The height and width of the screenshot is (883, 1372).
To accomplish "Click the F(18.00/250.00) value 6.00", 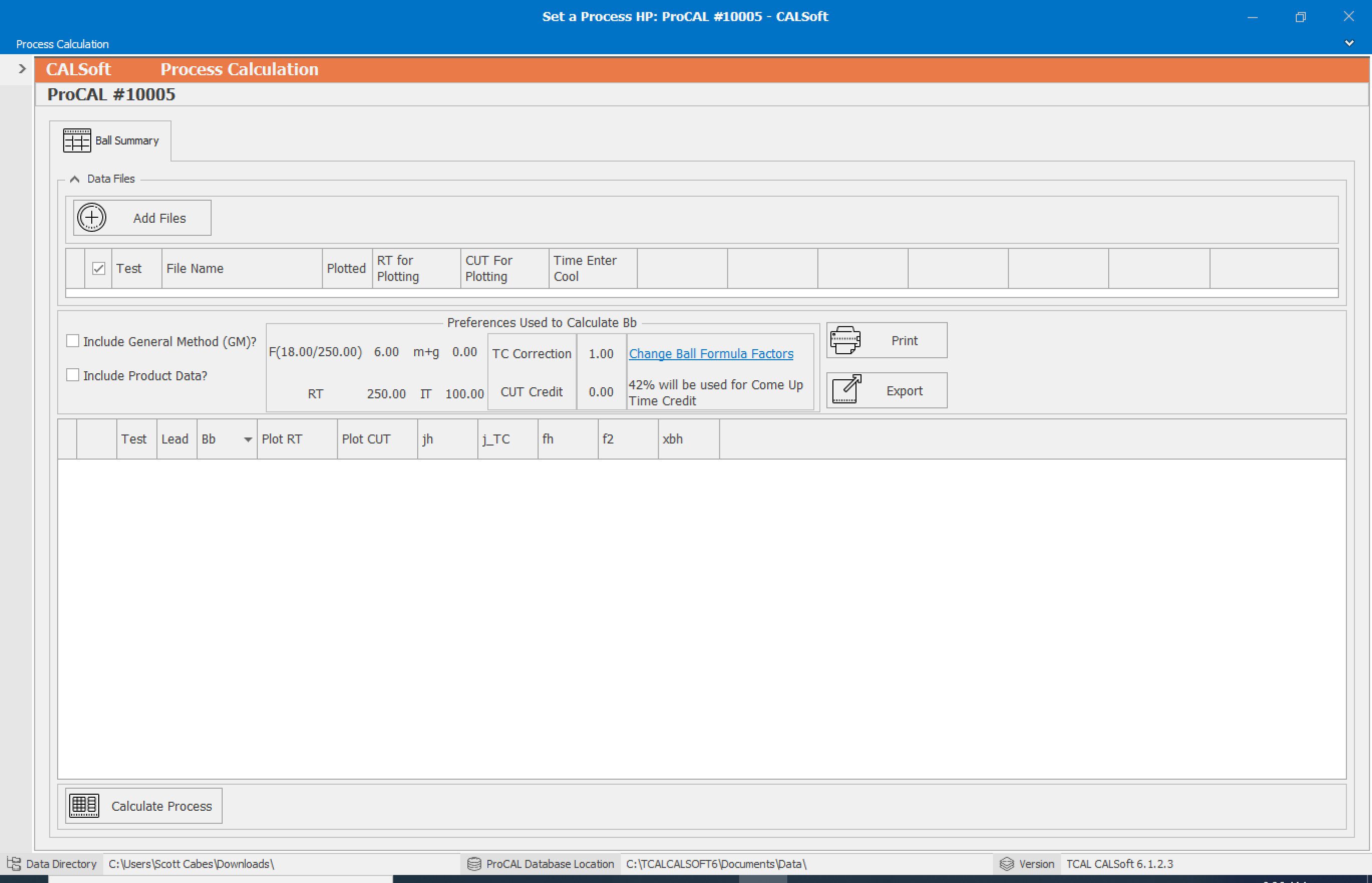I will coord(386,352).
